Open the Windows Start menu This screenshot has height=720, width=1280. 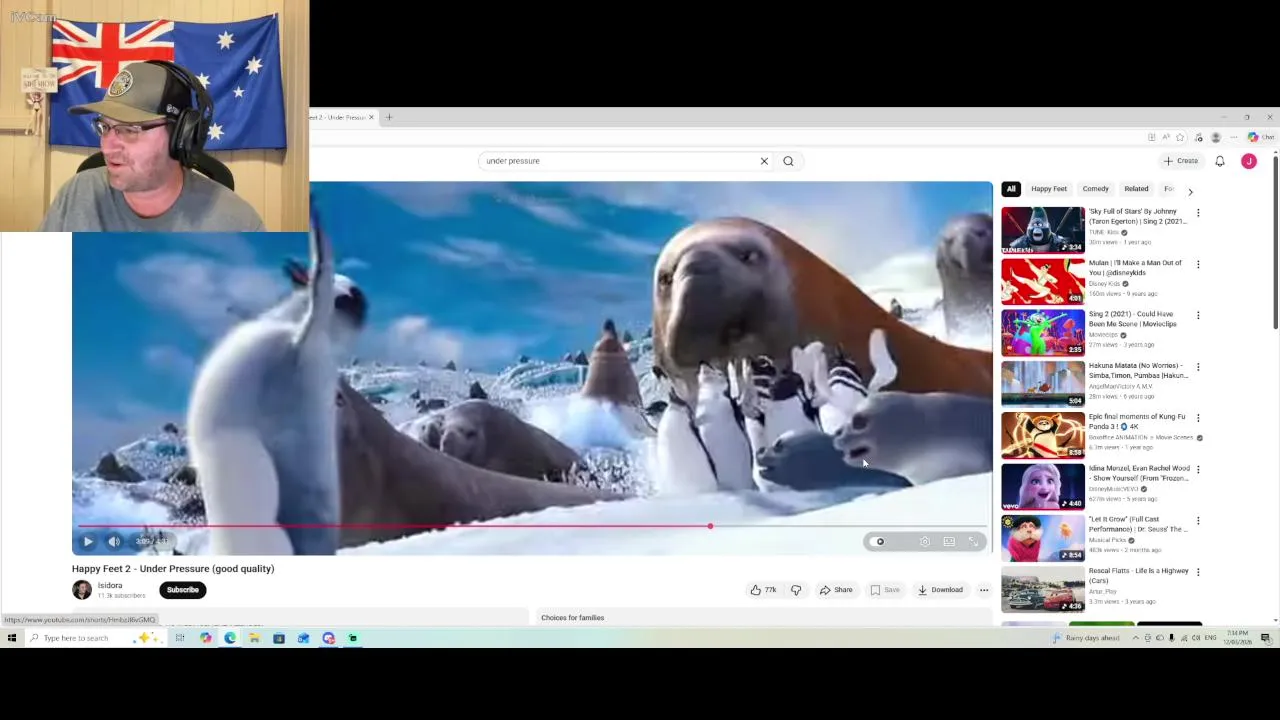pos(12,638)
